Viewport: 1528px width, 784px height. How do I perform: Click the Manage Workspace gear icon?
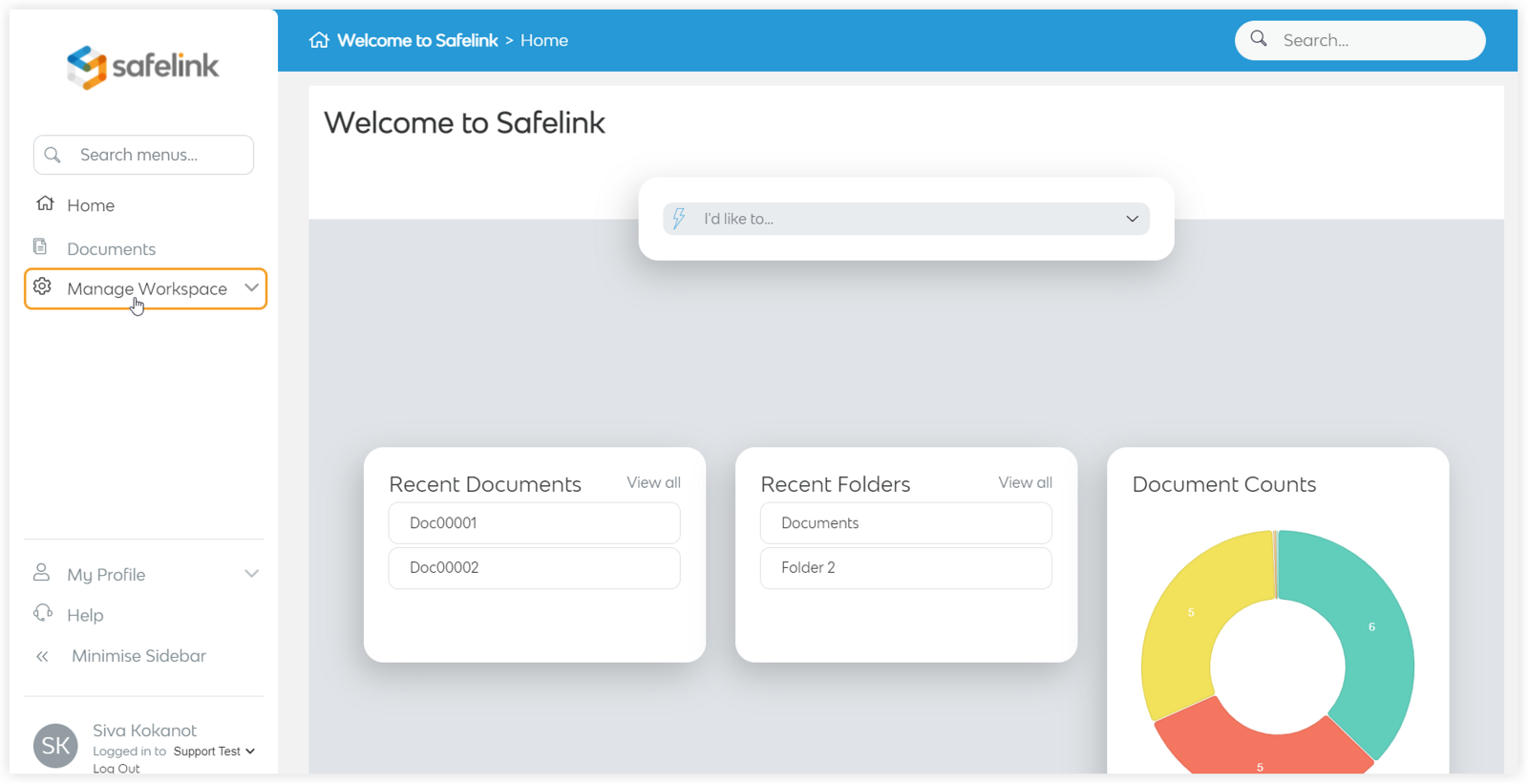42,286
